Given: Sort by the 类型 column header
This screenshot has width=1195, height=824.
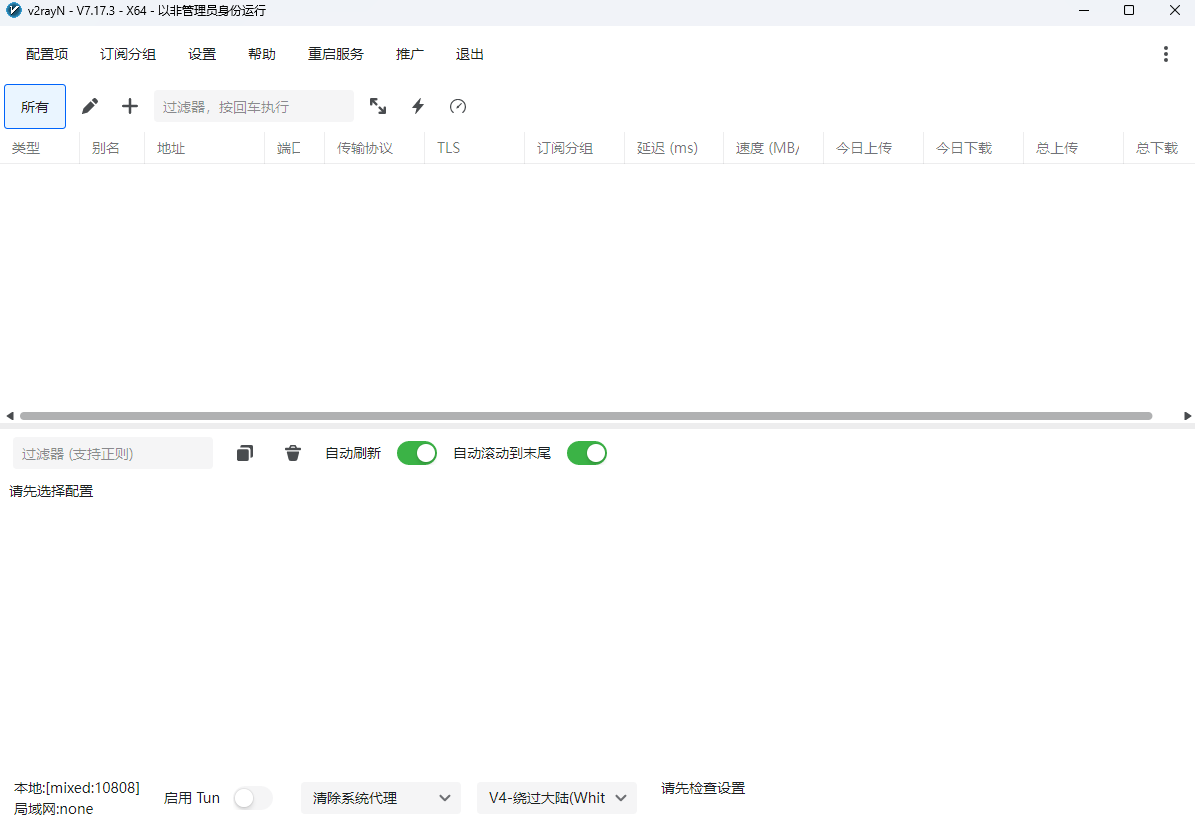Looking at the screenshot, I should [x=40, y=148].
